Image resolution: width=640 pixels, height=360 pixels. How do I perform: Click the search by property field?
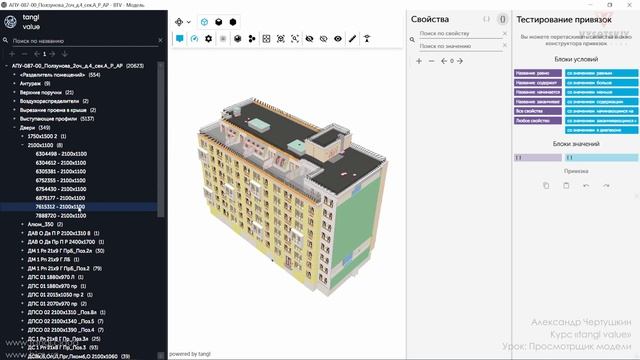(x=460, y=33)
